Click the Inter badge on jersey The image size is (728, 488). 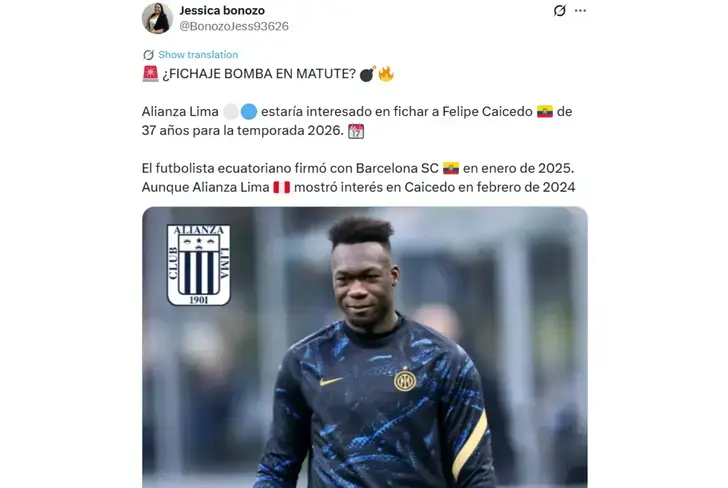point(405,380)
